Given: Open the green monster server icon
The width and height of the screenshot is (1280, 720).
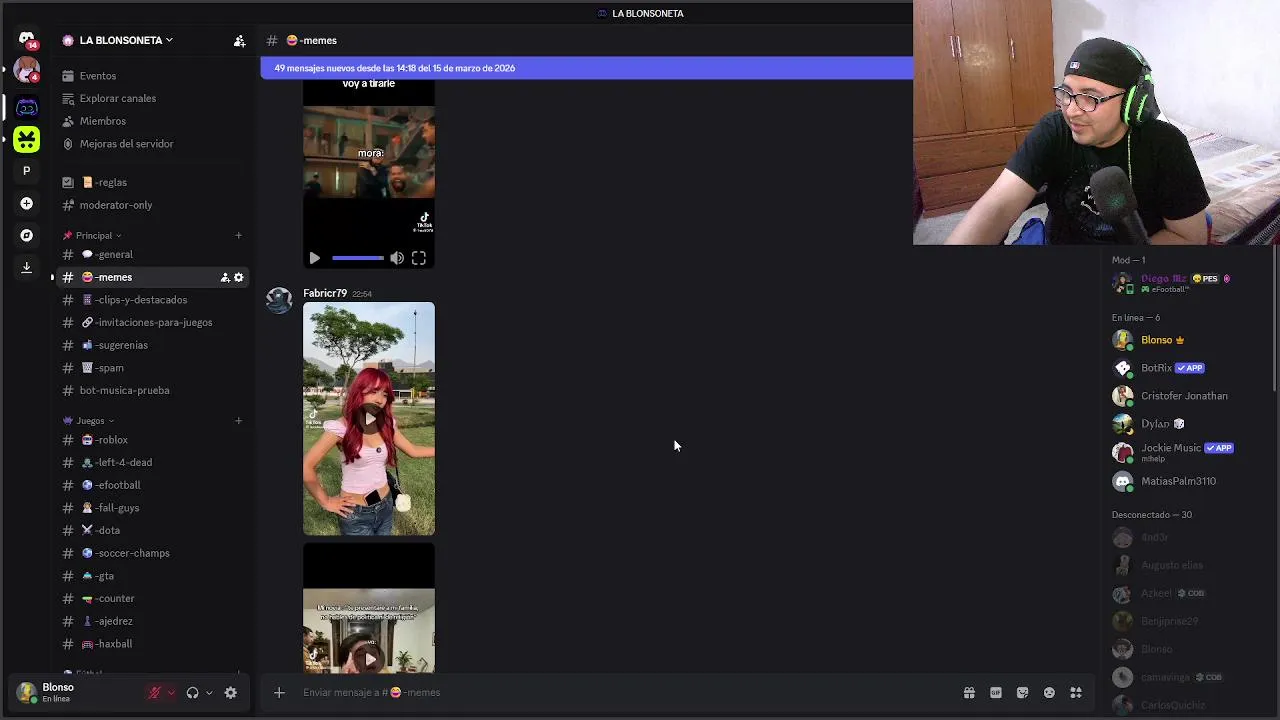Looking at the screenshot, I should coord(27,139).
